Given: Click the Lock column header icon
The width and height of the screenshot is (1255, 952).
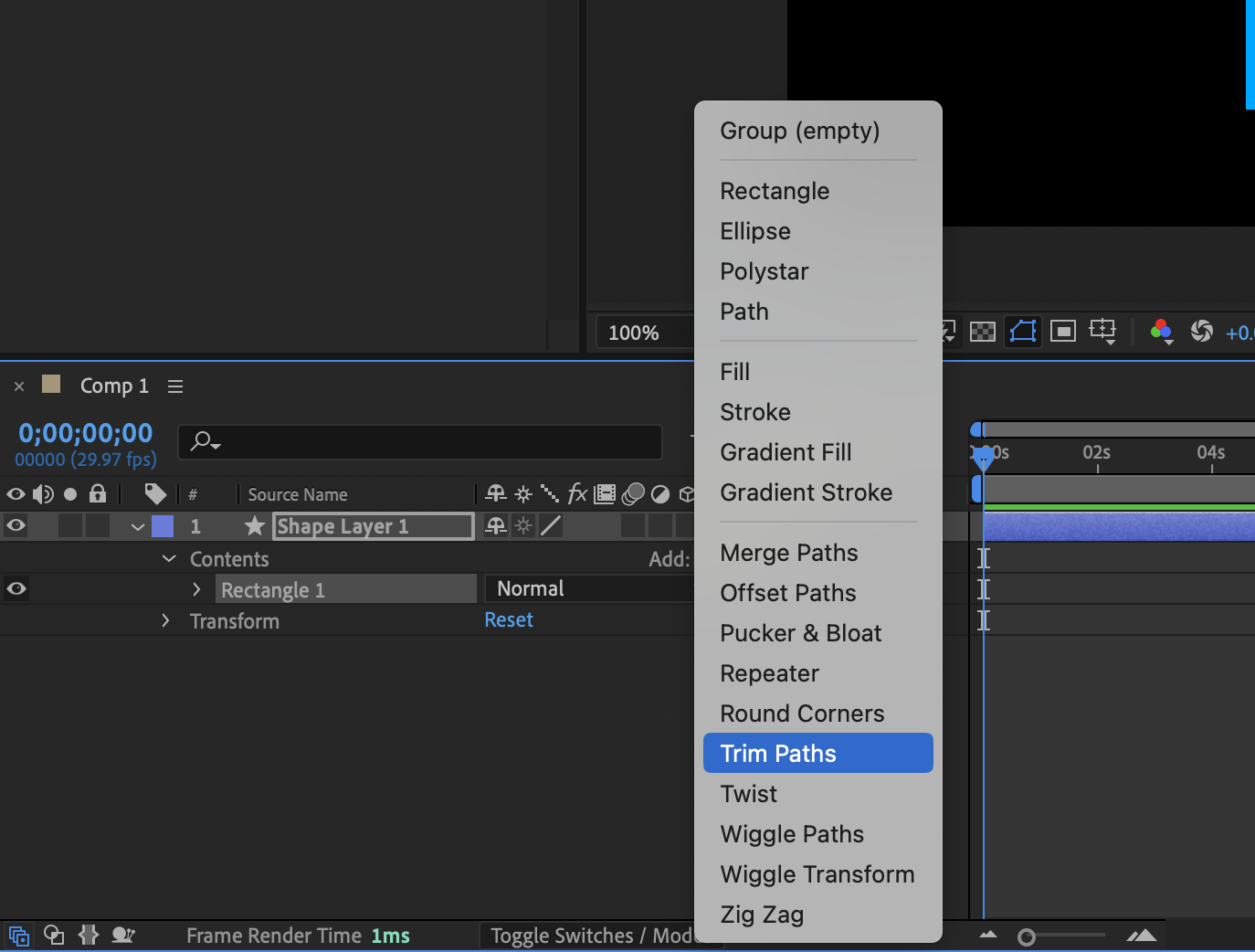Looking at the screenshot, I should pyautogui.click(x=98, y=494).
